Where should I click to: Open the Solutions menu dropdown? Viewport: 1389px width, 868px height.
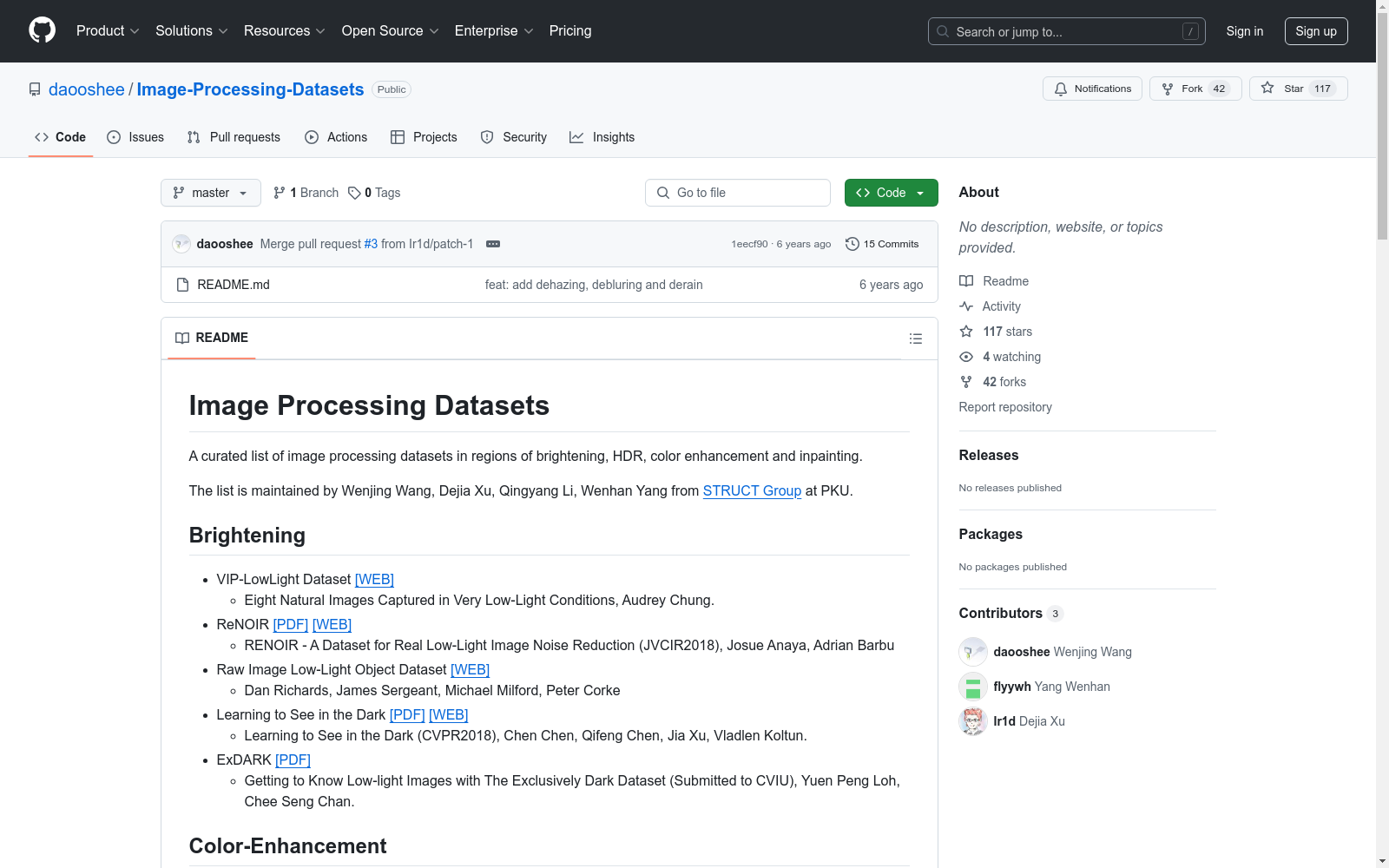click(x=192, y=31)
